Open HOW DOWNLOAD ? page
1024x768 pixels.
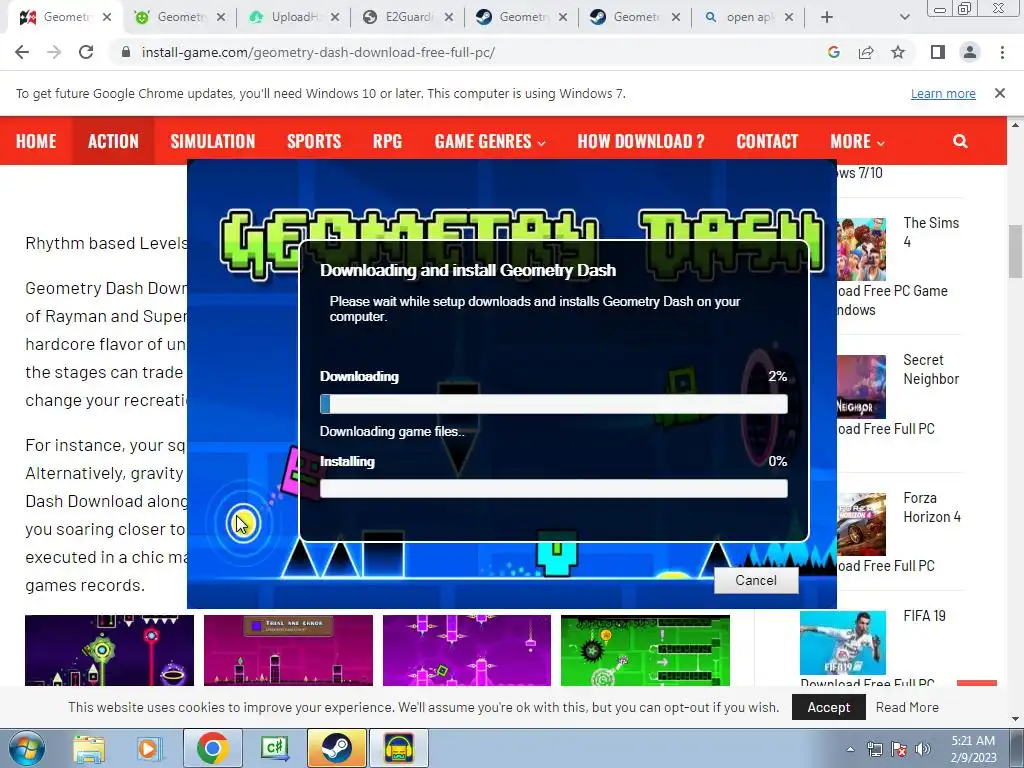point(641,141)
